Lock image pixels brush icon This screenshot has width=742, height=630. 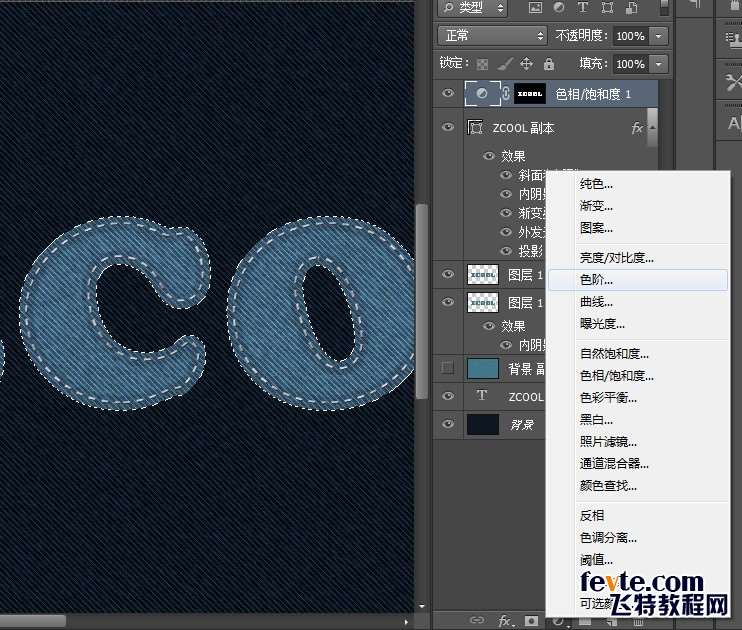pos(505,64)
